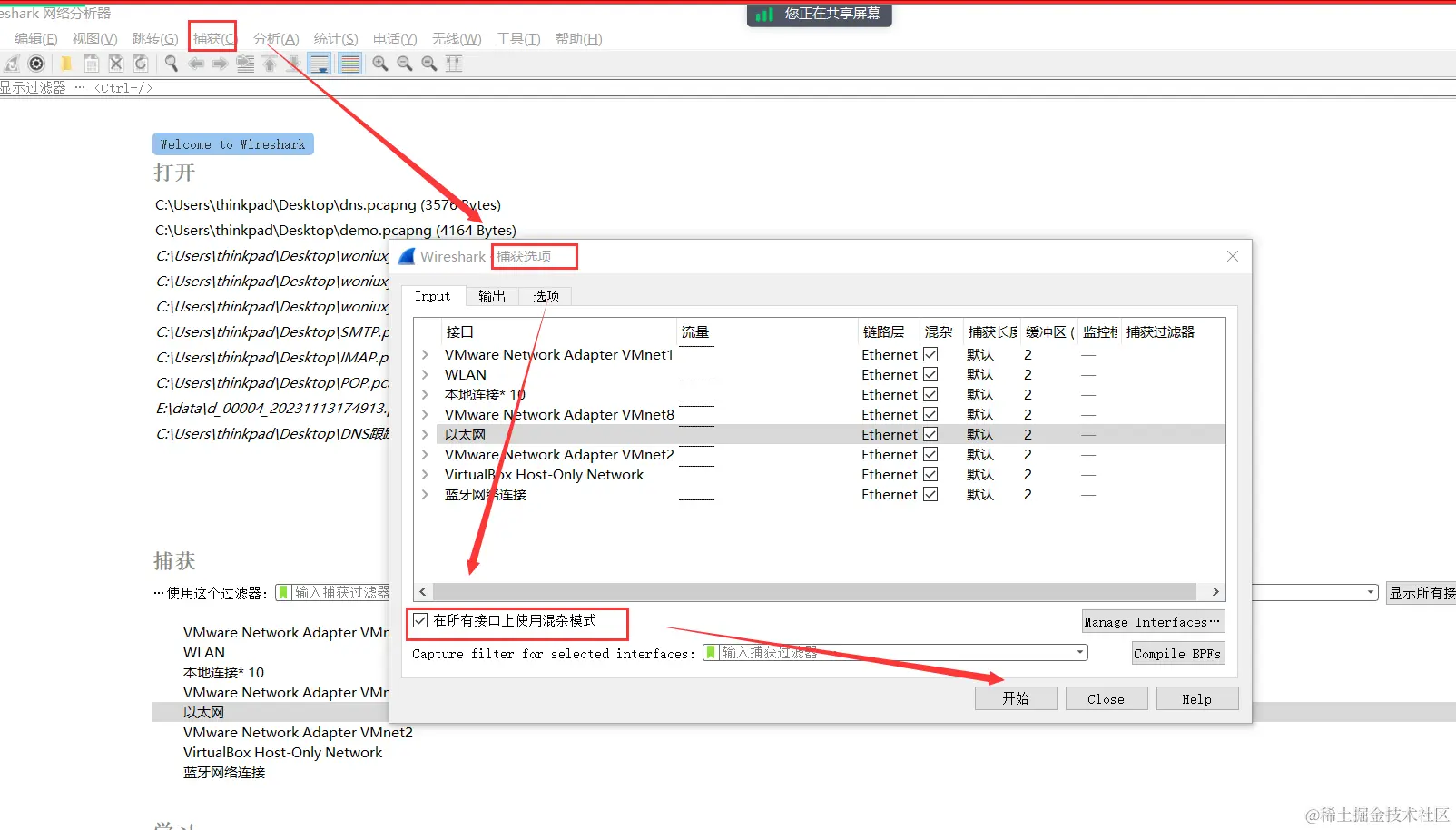Screen dimensions: 1456x830
Task: Toggle packet list colorization icon
Action: tap(349, 64)
